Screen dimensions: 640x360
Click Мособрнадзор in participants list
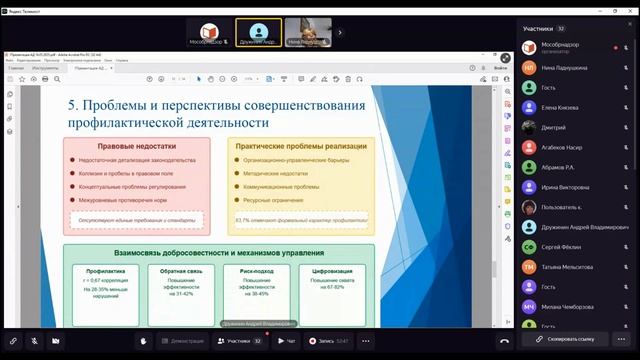(576, 48)
